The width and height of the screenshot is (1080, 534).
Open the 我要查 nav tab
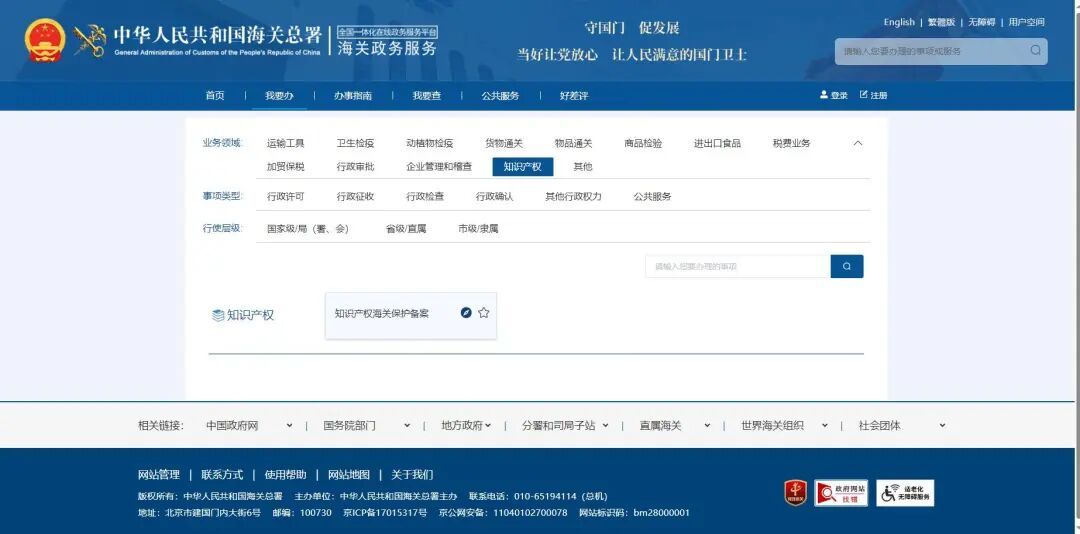[427, 96]
